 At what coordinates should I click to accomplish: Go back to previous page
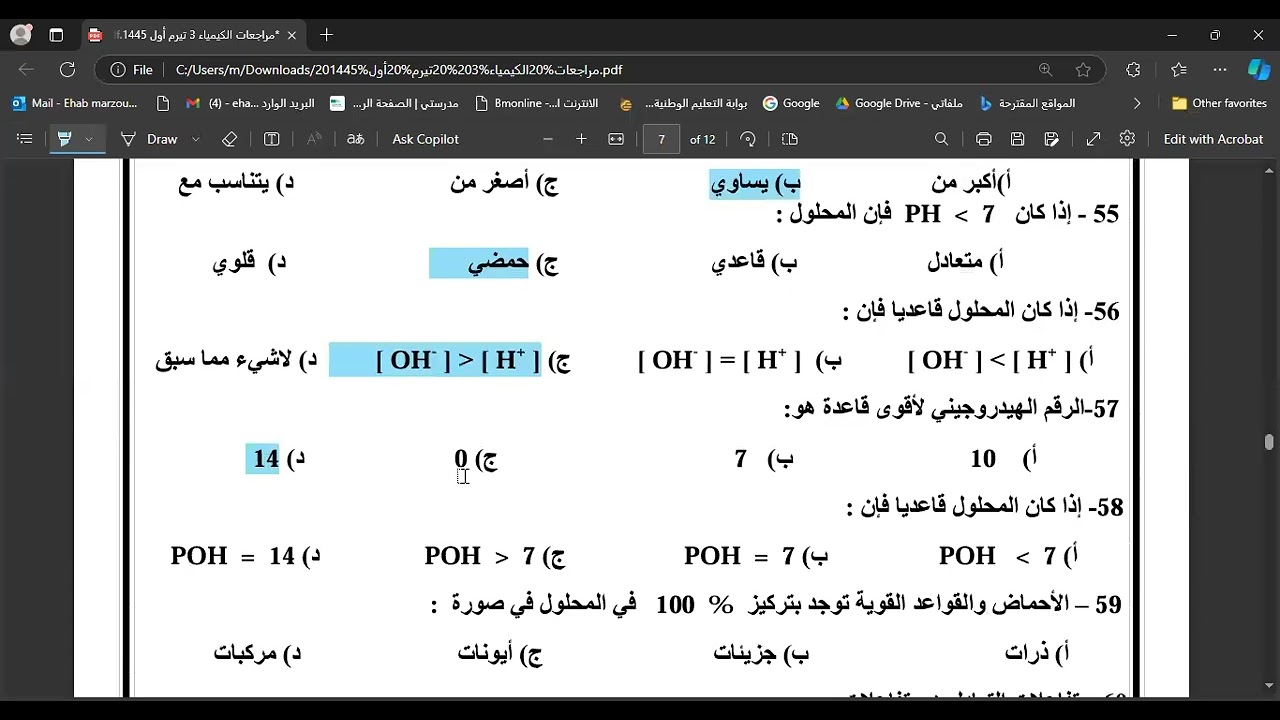tap(26, 70)
